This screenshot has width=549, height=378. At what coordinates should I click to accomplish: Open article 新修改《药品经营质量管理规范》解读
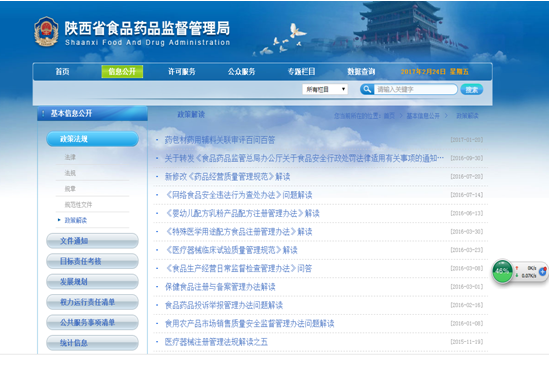click(228, 177)
